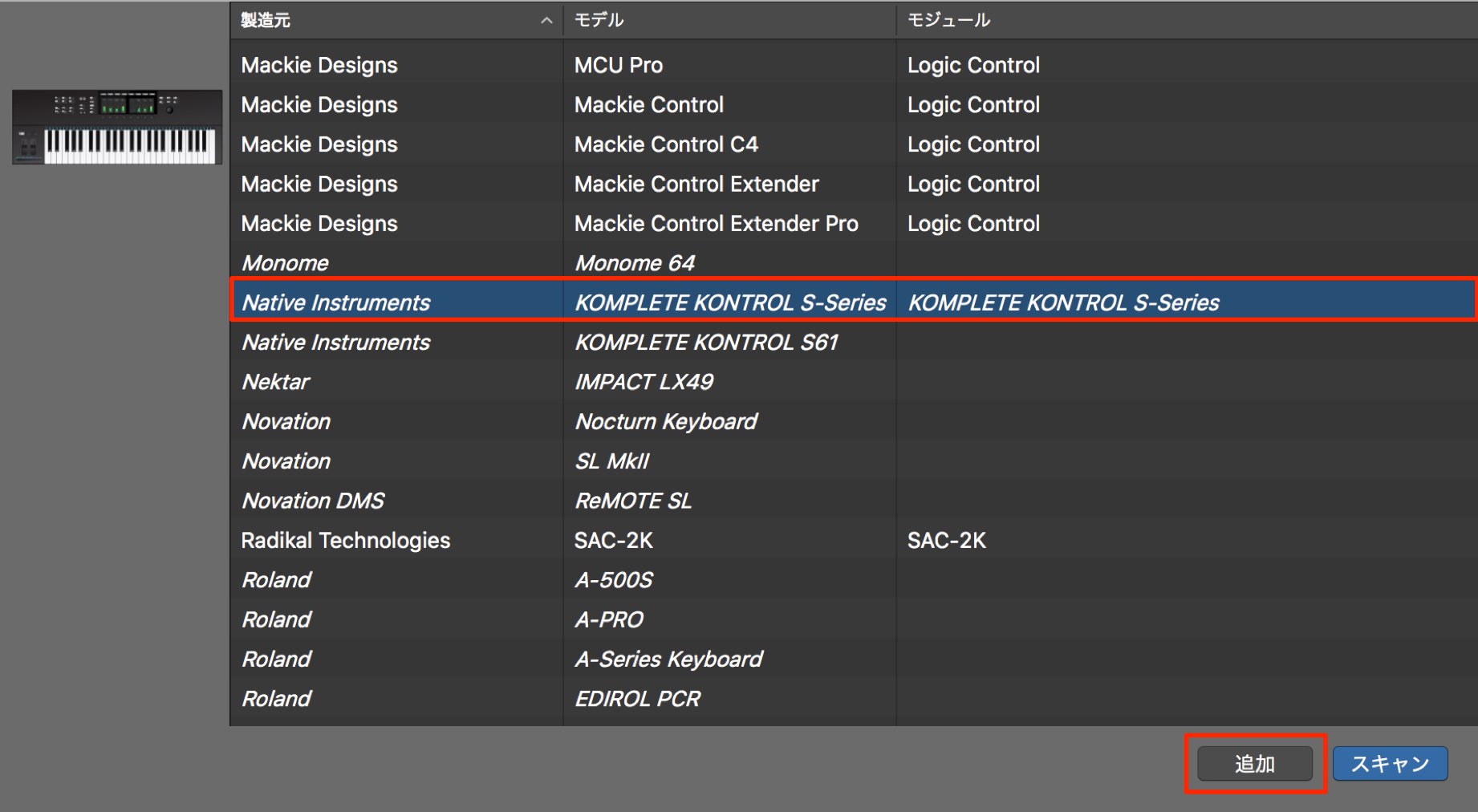Select the Radikal Technologies SAC-2K row
The height and width of the screenshot is (812, 1478).
pos(854,540)
